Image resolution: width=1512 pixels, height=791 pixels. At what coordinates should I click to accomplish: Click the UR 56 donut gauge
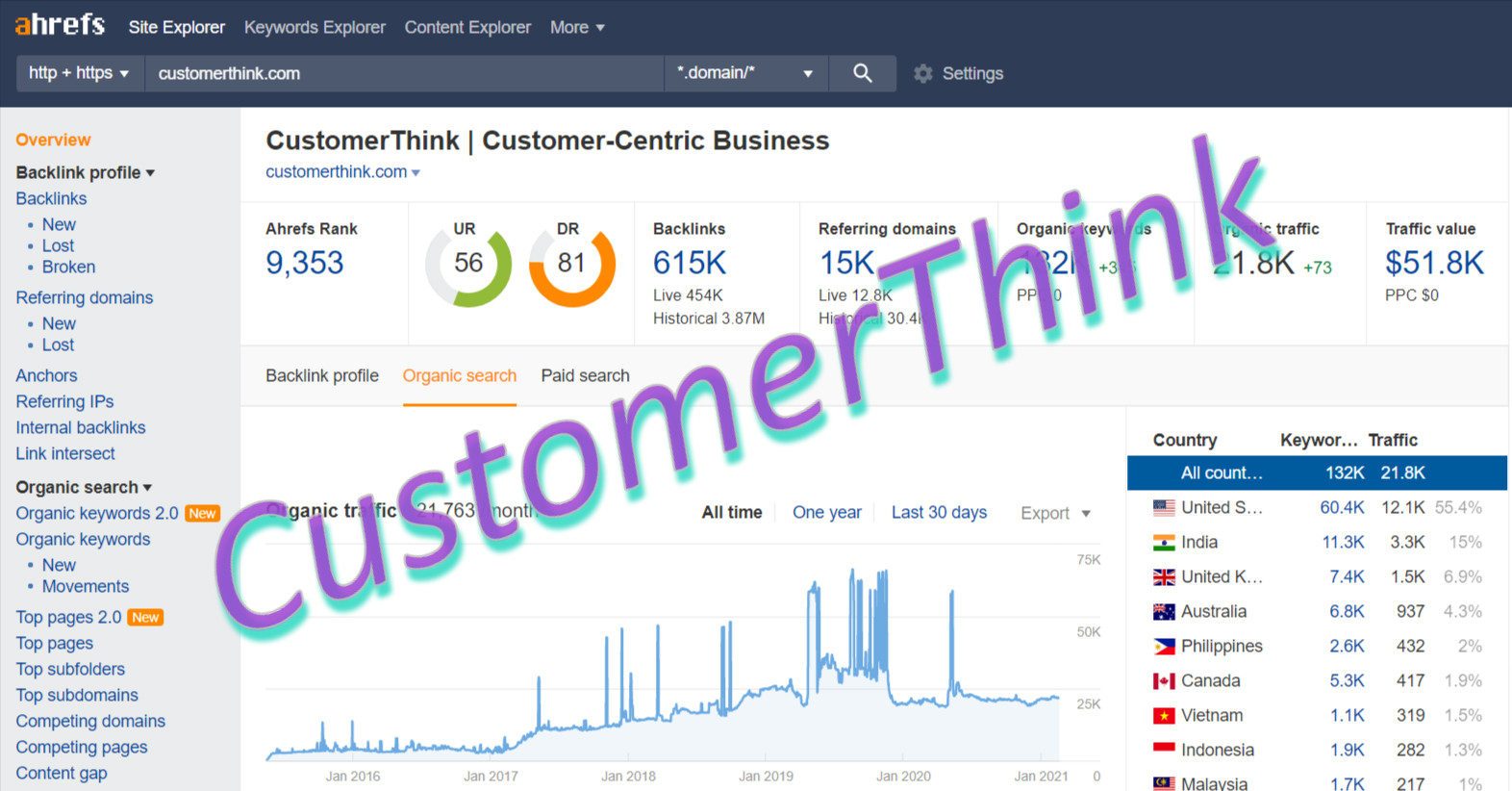pos(468,264)
